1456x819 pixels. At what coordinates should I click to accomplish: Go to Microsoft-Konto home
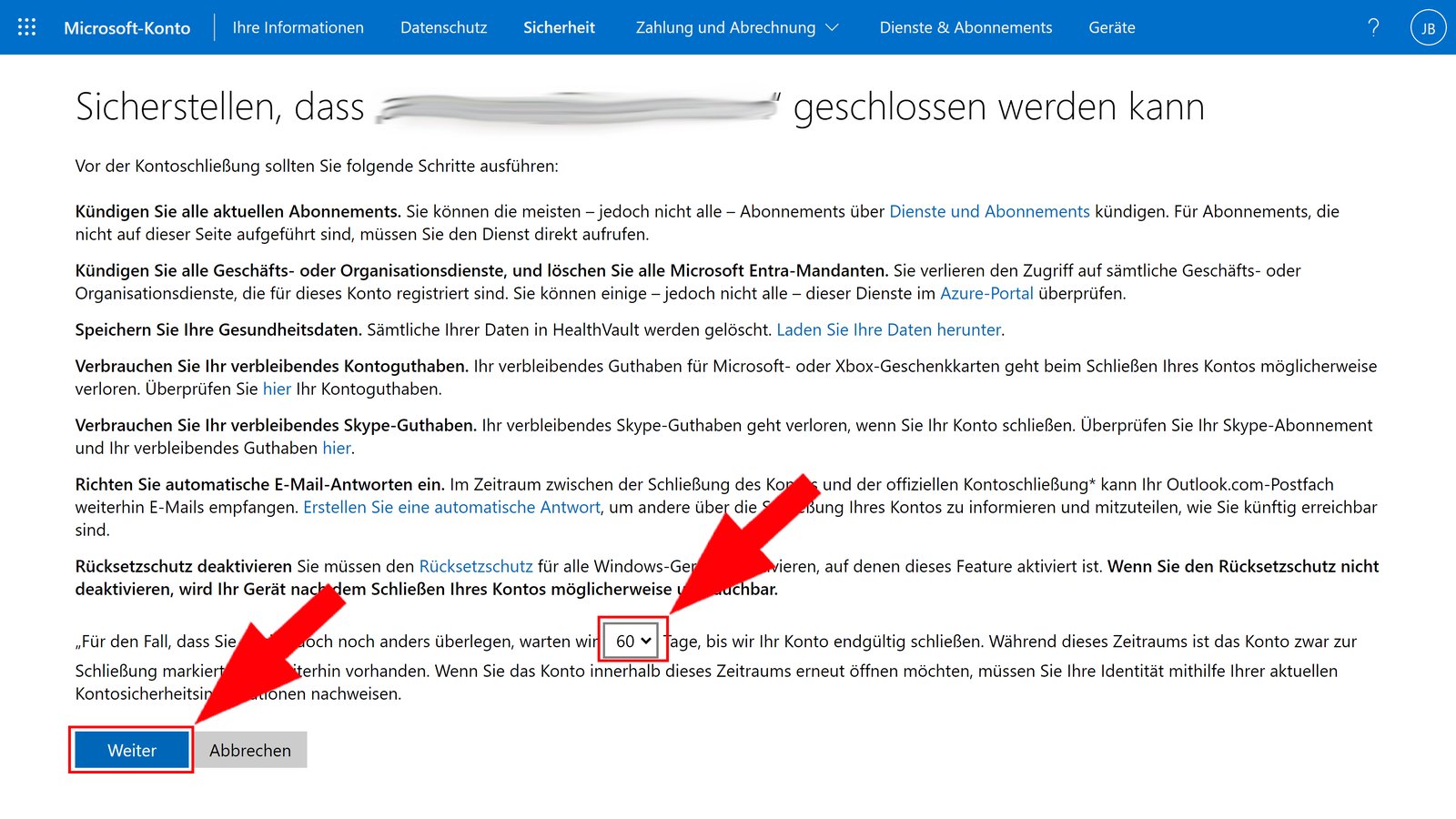click(126, 27)
